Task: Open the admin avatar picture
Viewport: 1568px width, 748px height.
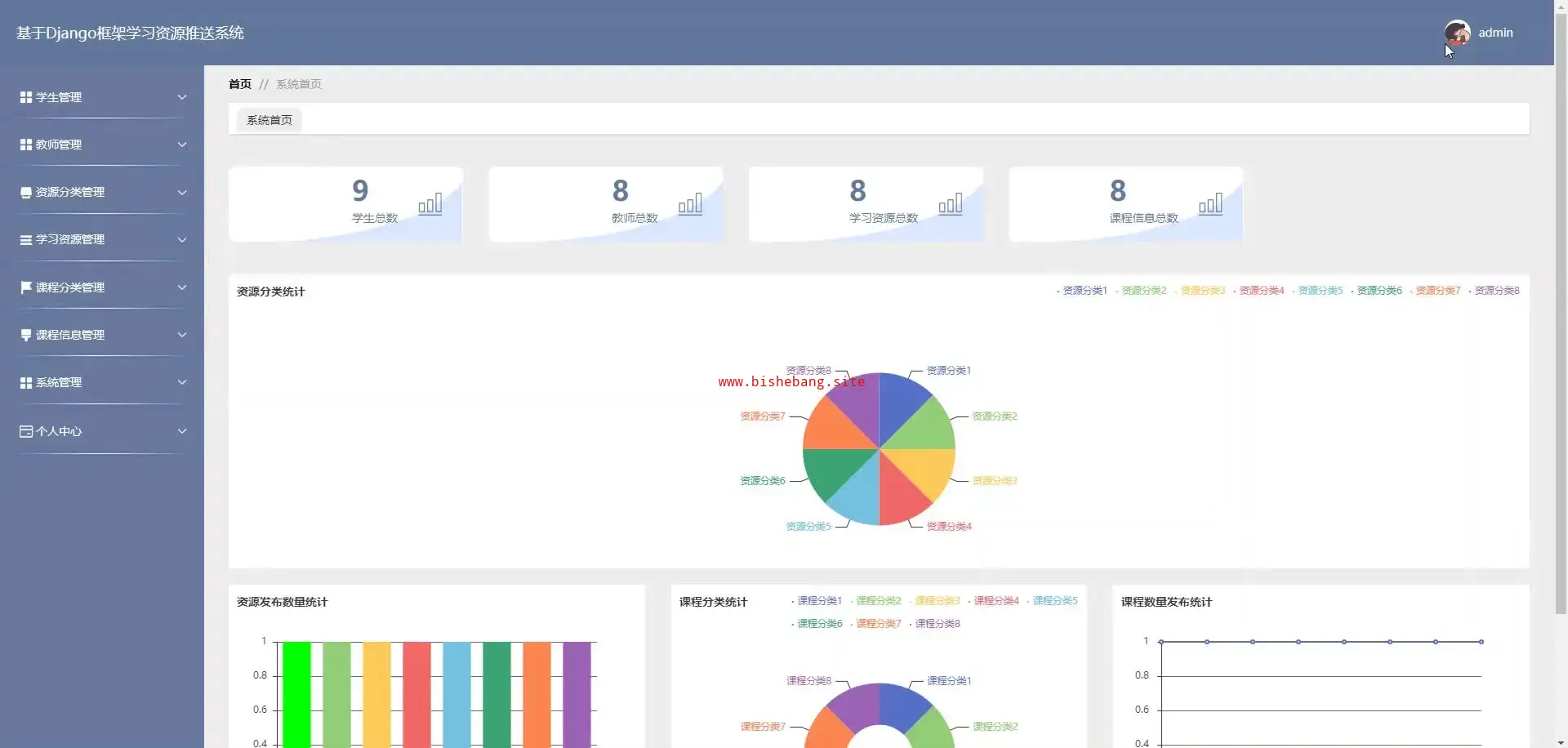Action: (1457, 33)
